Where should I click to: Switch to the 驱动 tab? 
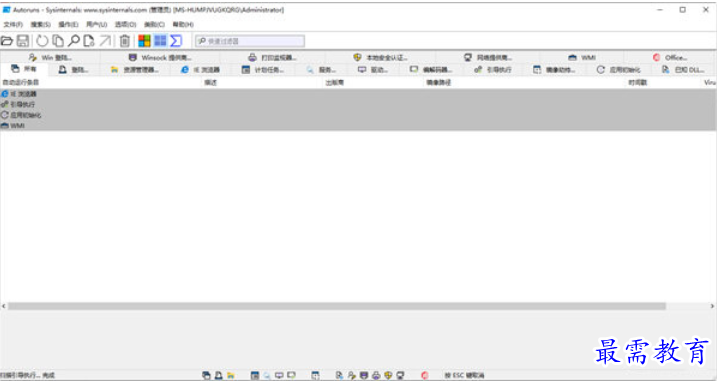373,70
